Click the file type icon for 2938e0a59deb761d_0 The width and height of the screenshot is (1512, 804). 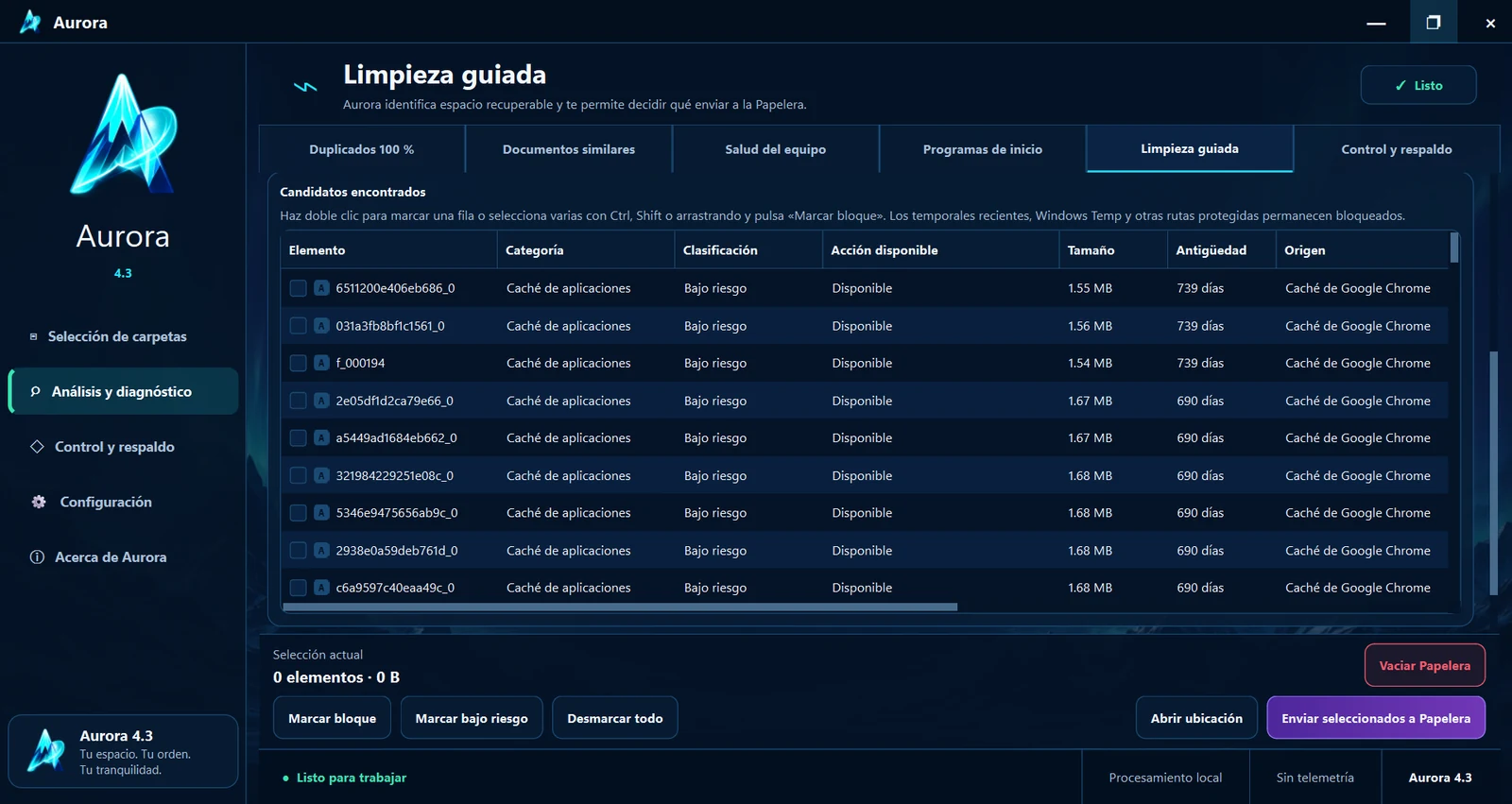pyautogui.click(x=321, y=550)
